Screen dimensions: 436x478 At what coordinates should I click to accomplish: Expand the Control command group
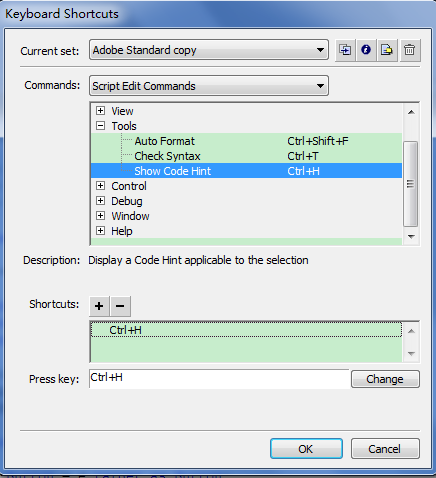[100, 185]
